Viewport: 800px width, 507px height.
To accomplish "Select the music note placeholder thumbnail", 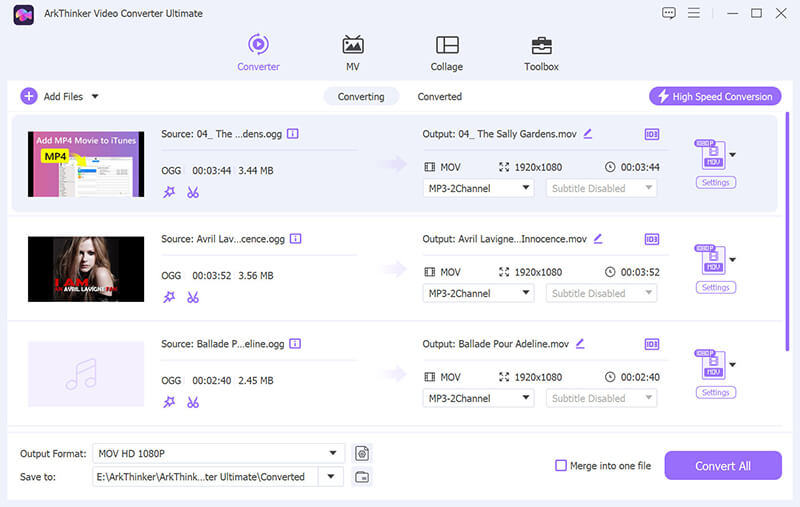I will coord(86,374).
